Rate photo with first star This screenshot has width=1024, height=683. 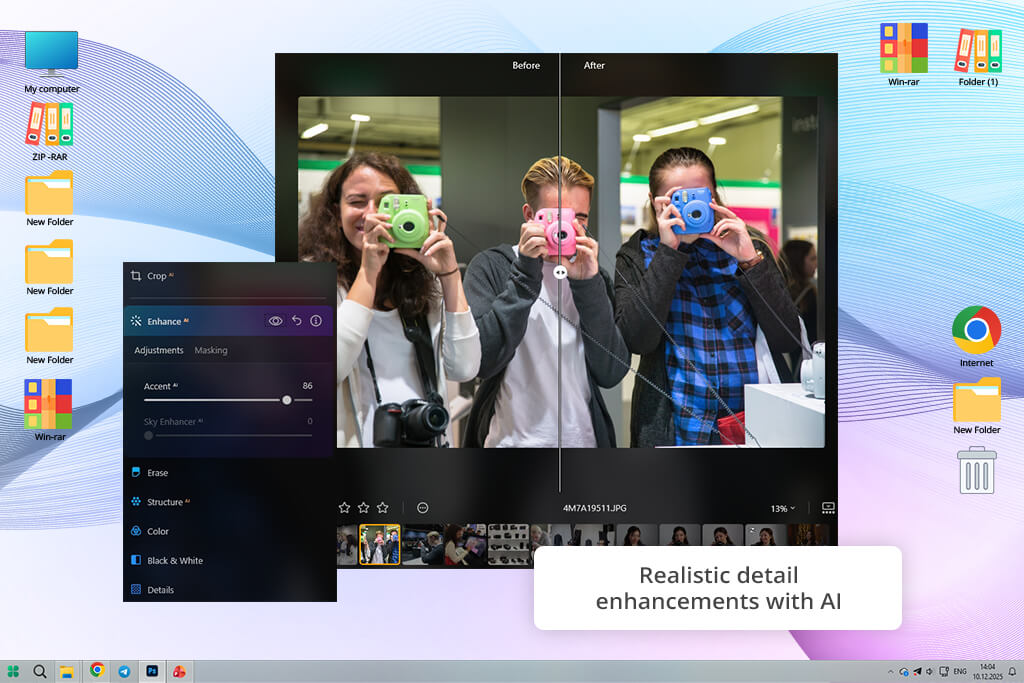[344, 507]
